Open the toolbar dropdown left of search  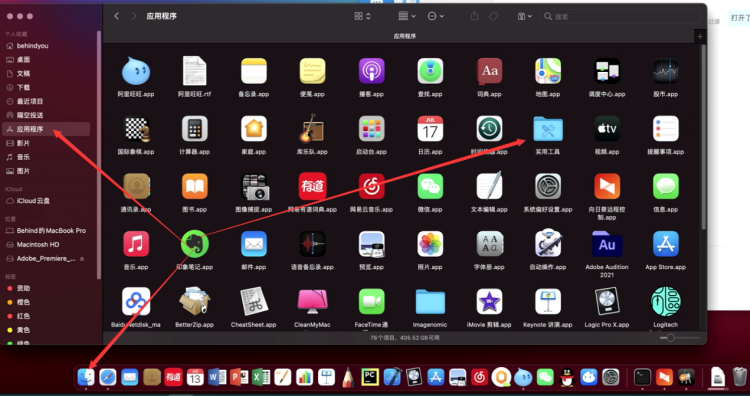[525, 16]
